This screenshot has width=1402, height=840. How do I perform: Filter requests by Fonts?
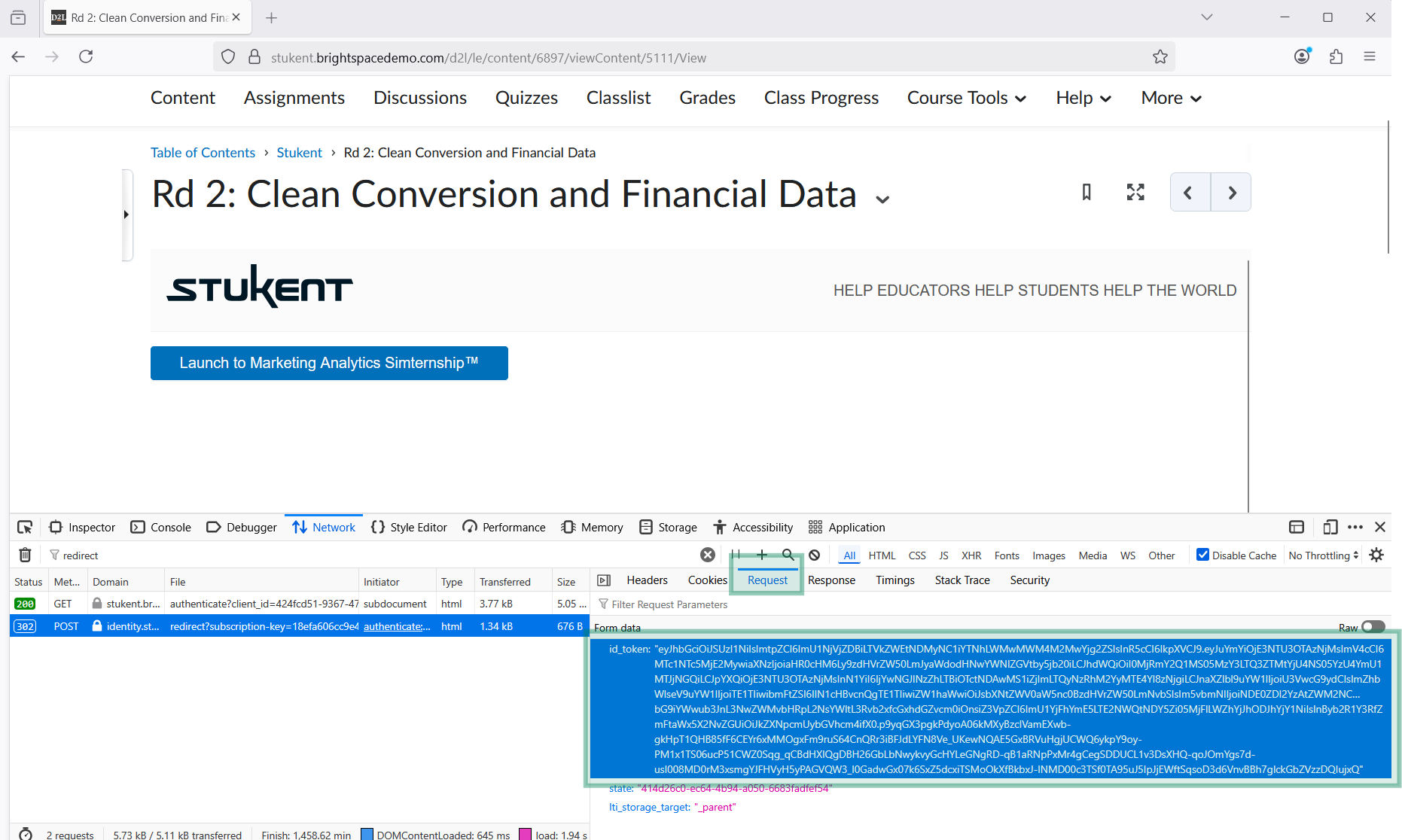[1007, 555]
